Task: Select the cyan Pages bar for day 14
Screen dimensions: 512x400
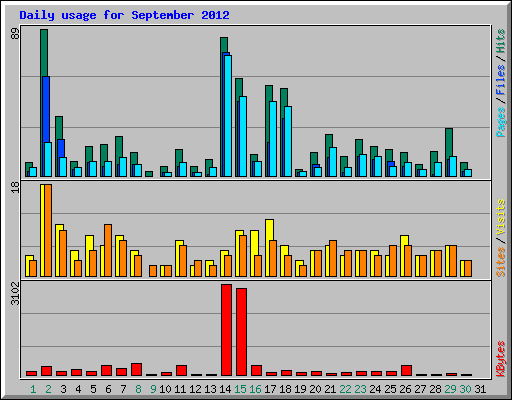Action: click(228, 116)
